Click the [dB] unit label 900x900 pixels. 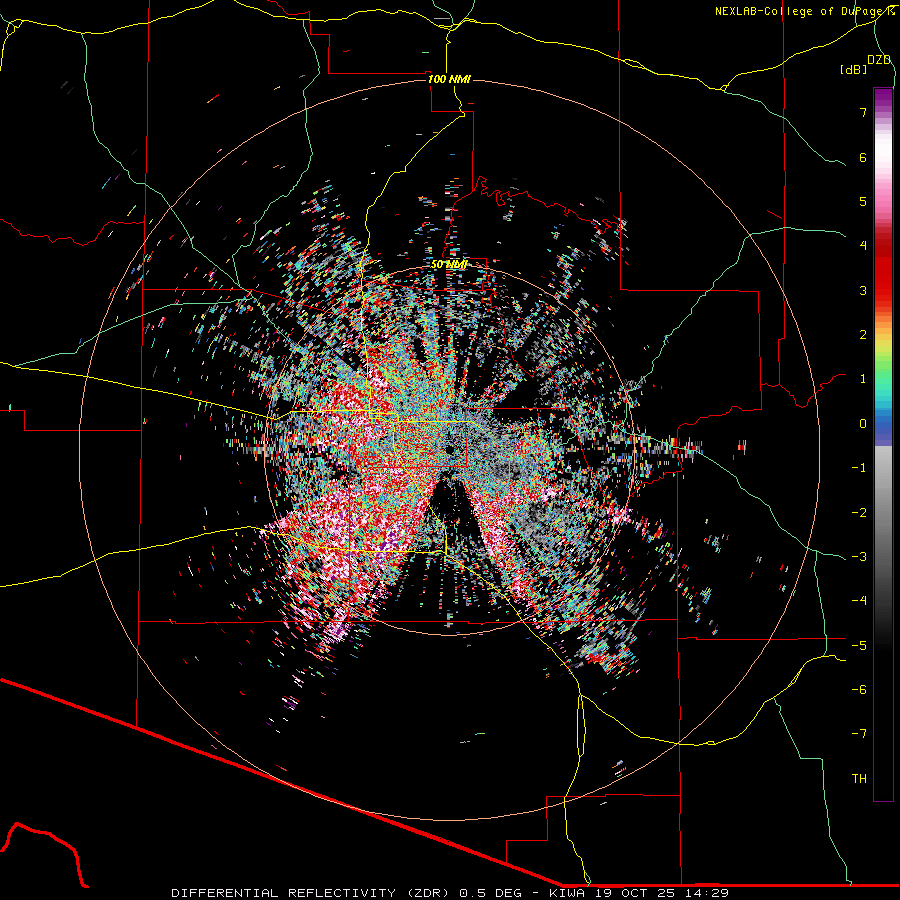pyautogui.click(x=853, y=69)
